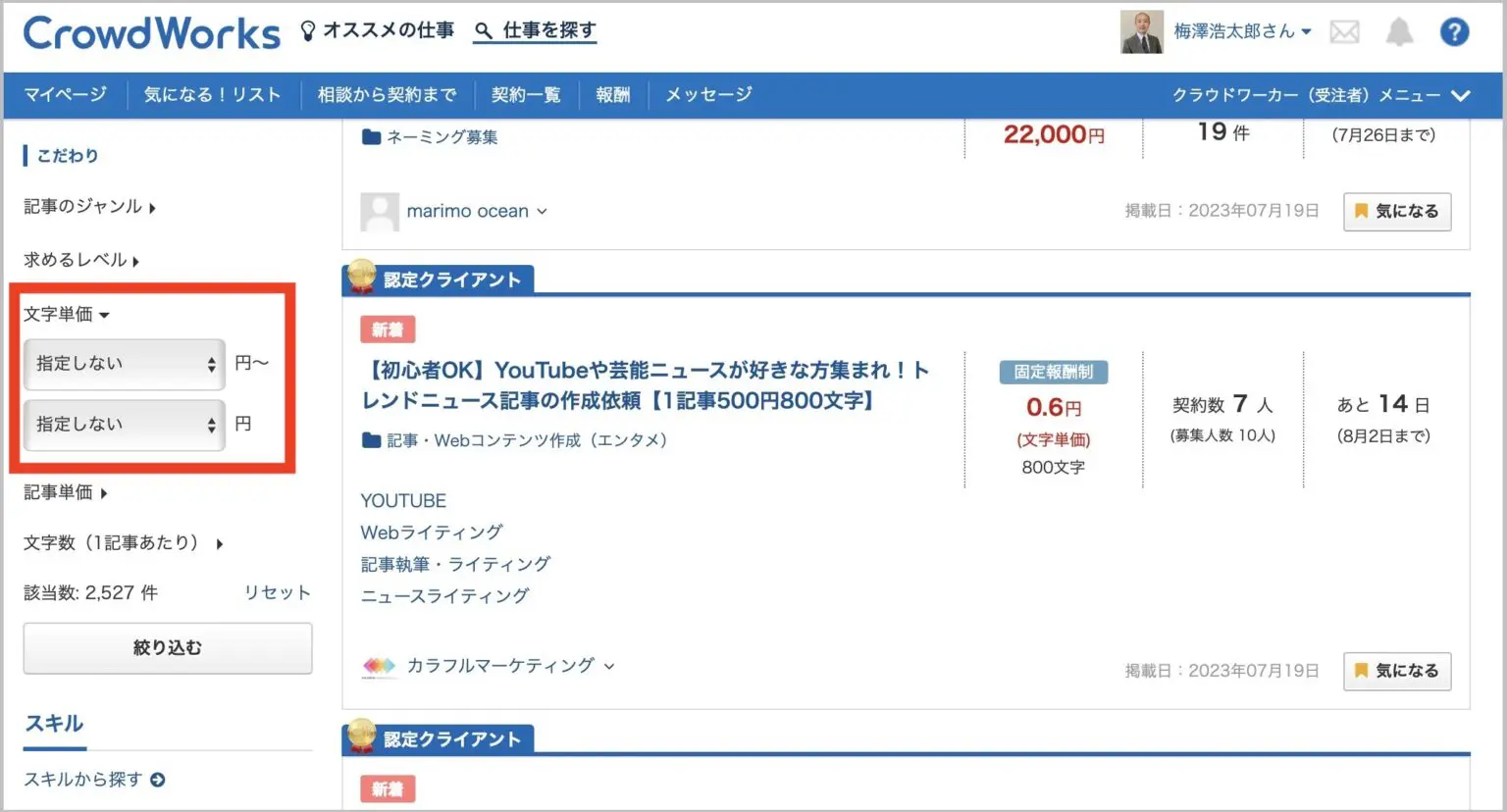1507x812 pixels.
Task: Open the メッセージ nav tab
Action: (x=708, y=95)
